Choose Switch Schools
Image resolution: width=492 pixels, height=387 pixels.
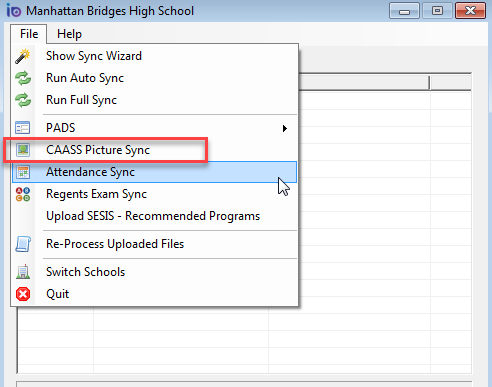(x=154, y=272)
